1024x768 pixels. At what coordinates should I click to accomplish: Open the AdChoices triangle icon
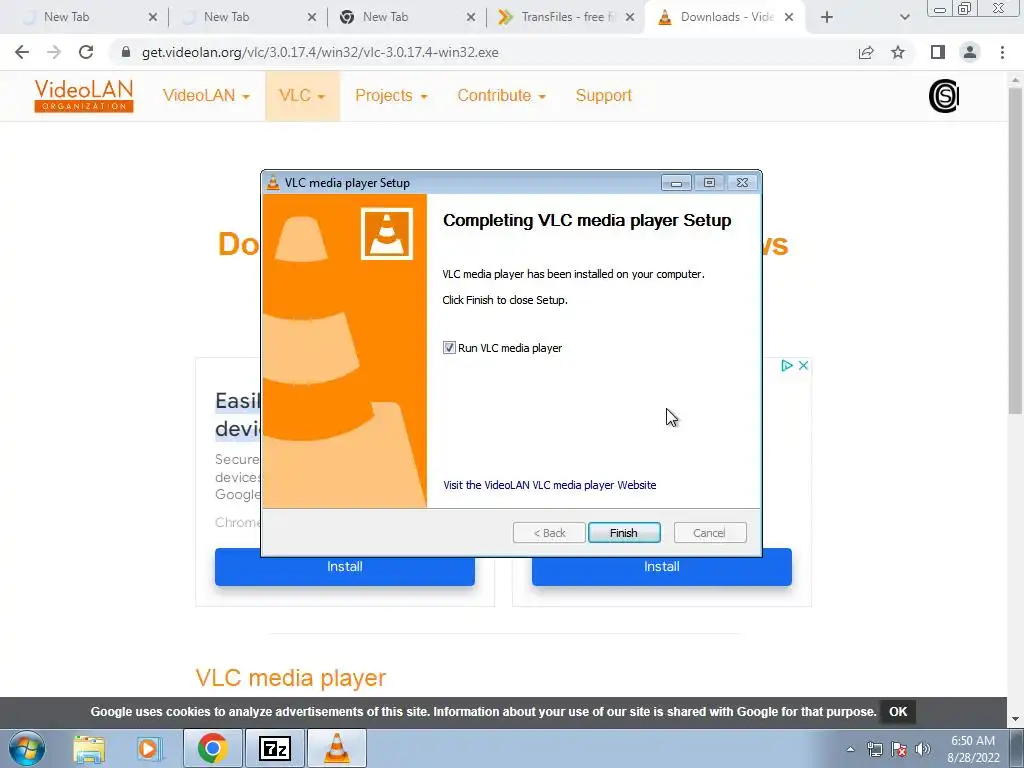click(x=787, y=366)
